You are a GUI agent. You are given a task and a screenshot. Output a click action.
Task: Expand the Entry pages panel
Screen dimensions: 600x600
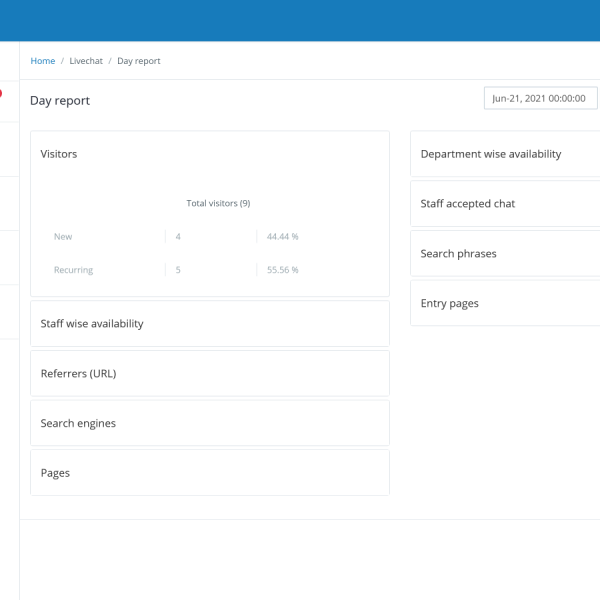tap(505, 303)
